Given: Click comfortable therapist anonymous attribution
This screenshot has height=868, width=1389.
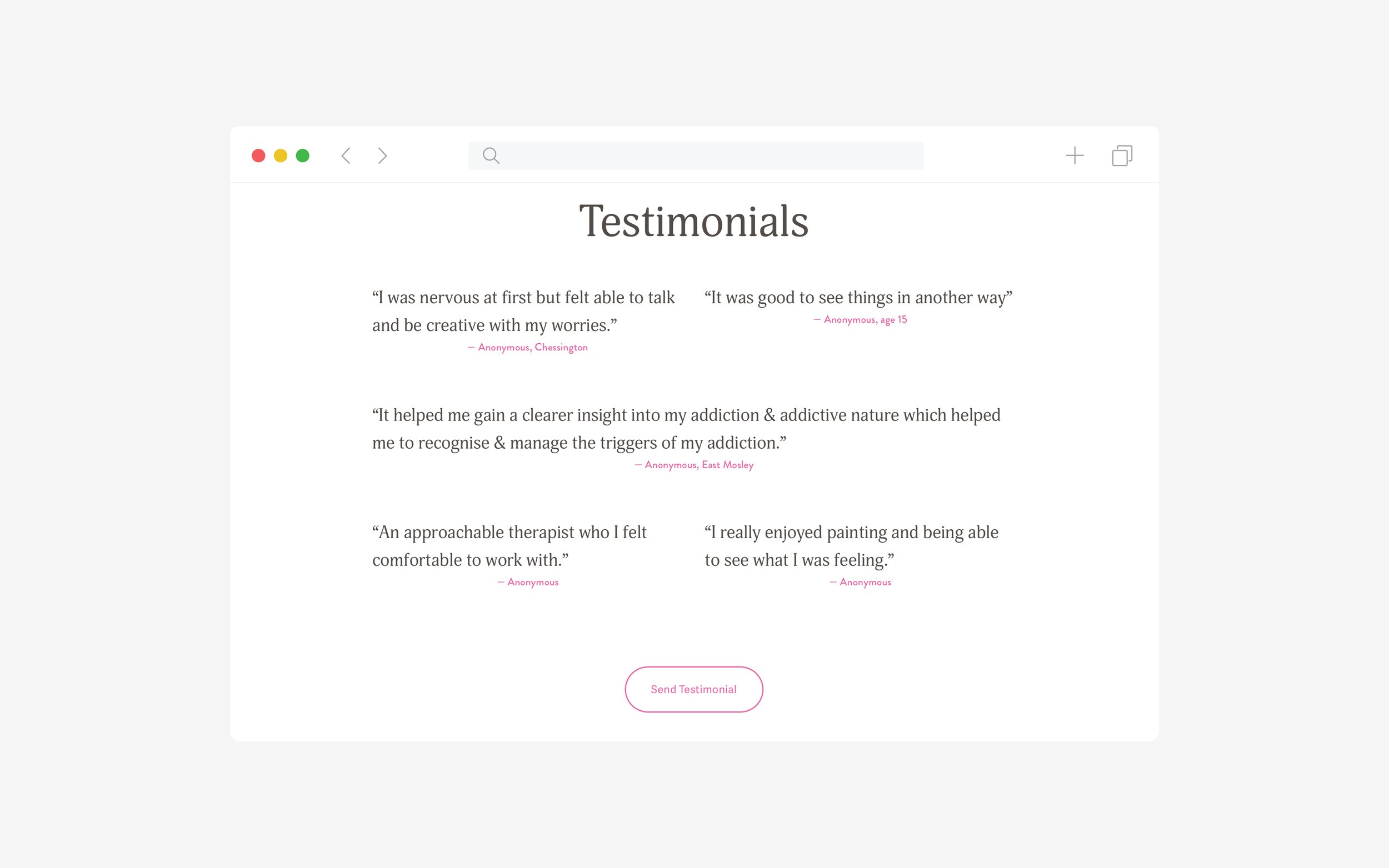Looking at the screenshot, I should pos(527,581).
